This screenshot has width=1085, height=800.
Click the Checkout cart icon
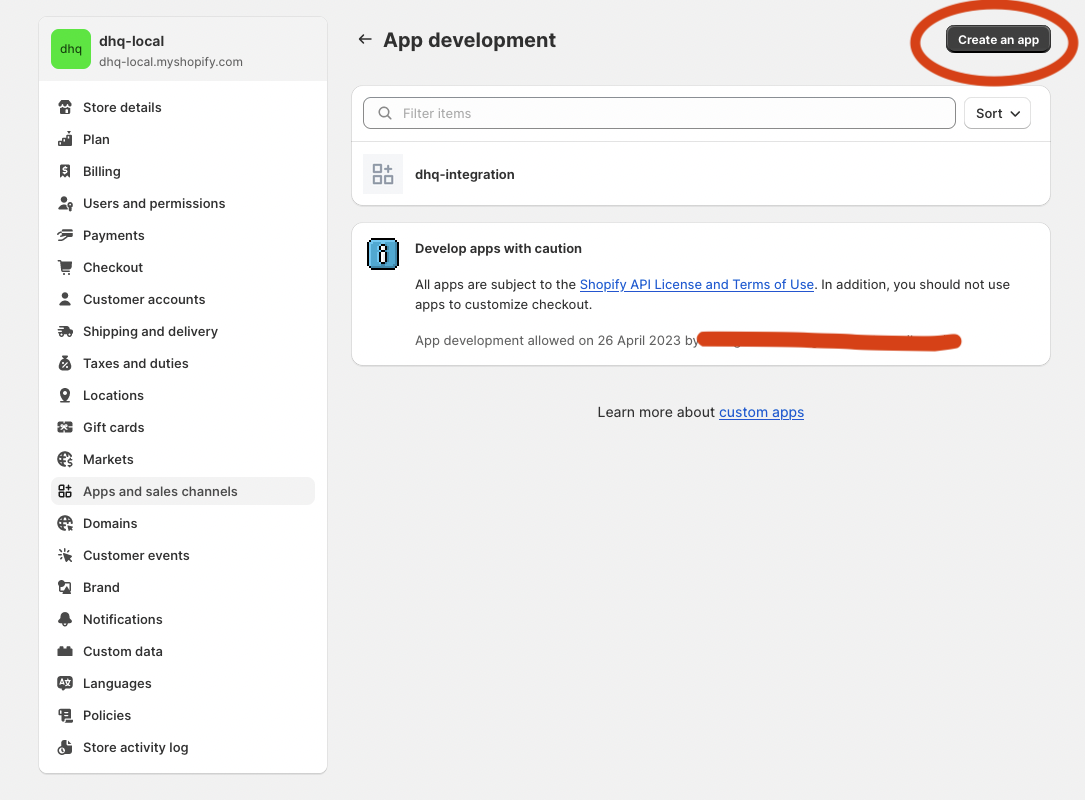(65, 267)
